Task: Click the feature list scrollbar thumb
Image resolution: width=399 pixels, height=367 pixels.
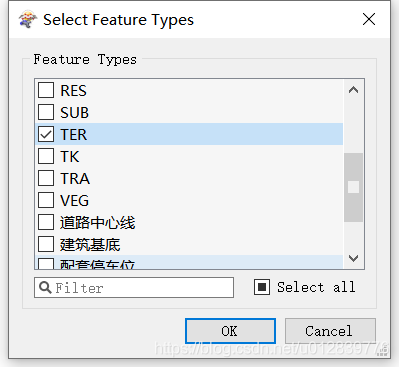Action: (x=353, y=187)
